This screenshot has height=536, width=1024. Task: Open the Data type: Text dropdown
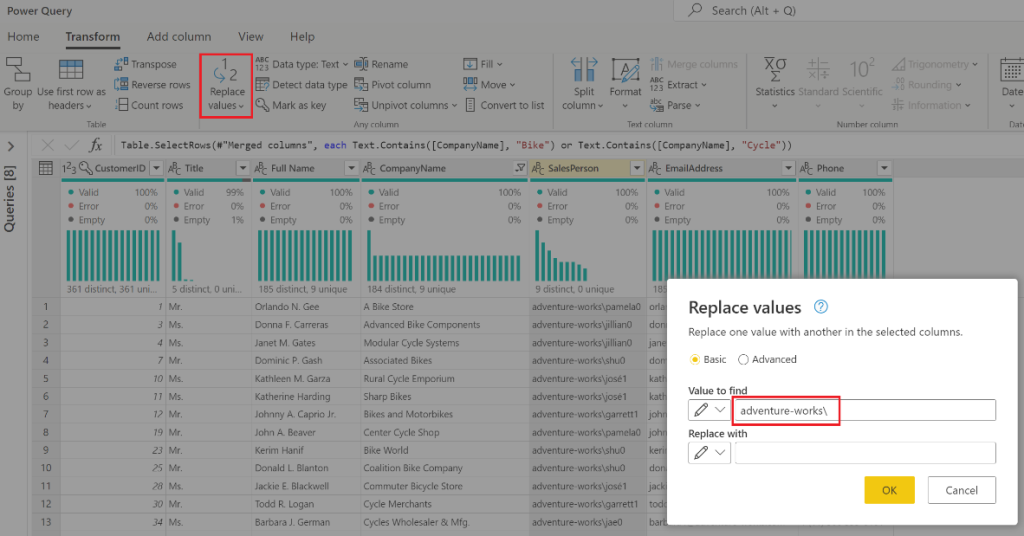(x=302, y=64)
